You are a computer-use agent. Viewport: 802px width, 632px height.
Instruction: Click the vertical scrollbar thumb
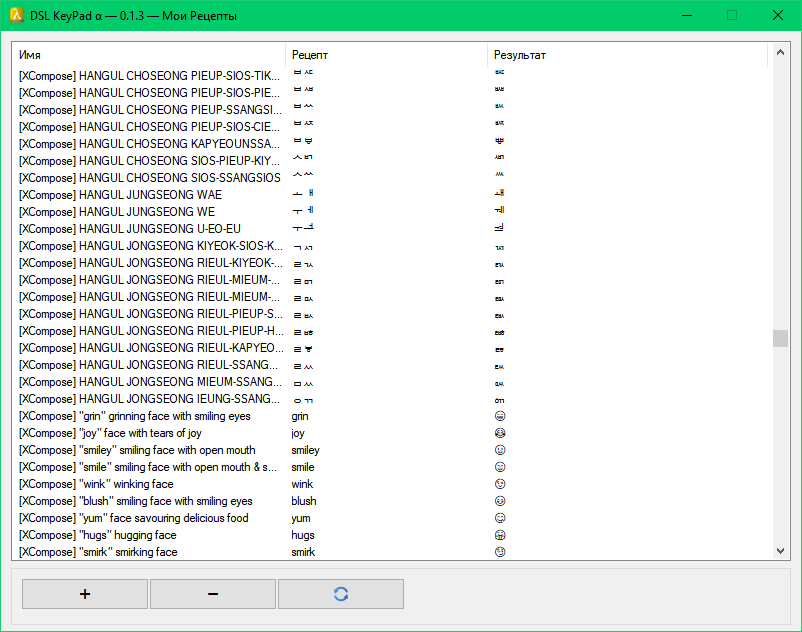tap(780, 339)
